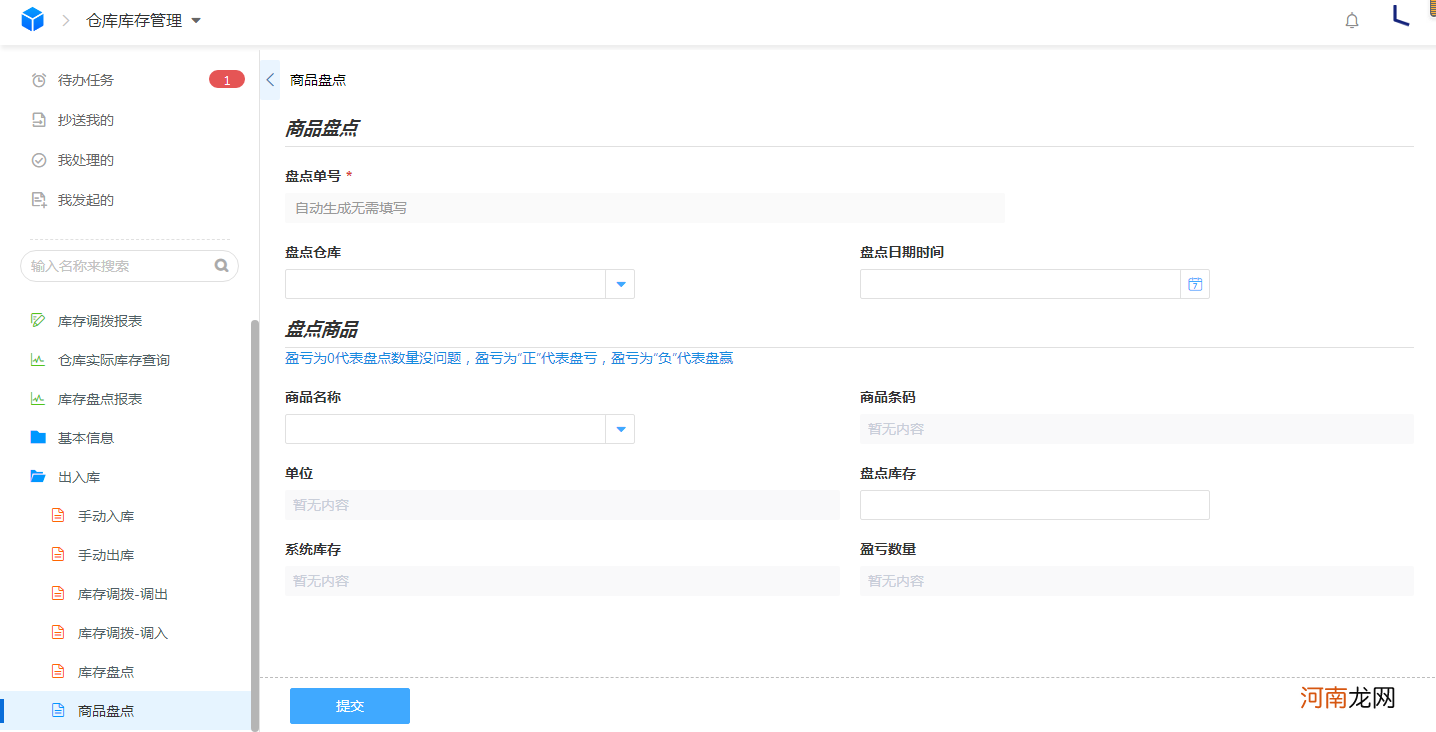Click the blue hint text starting with 盈亏为0
The image size is (1436, 732).
tap(509, 358)
